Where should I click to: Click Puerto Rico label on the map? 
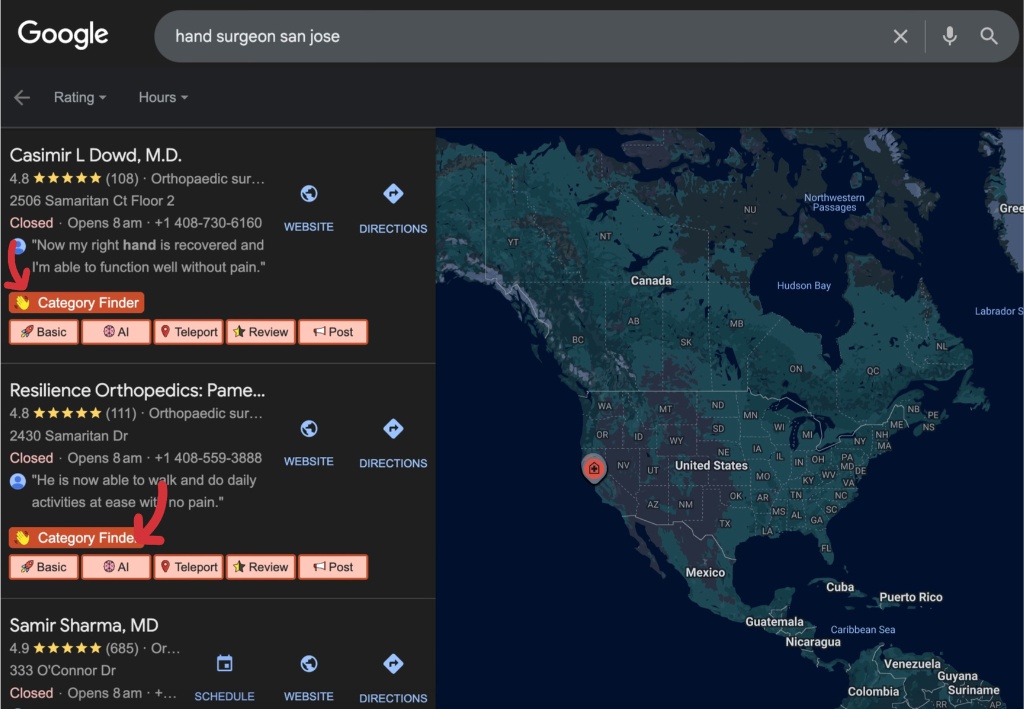tap(910, 597)
